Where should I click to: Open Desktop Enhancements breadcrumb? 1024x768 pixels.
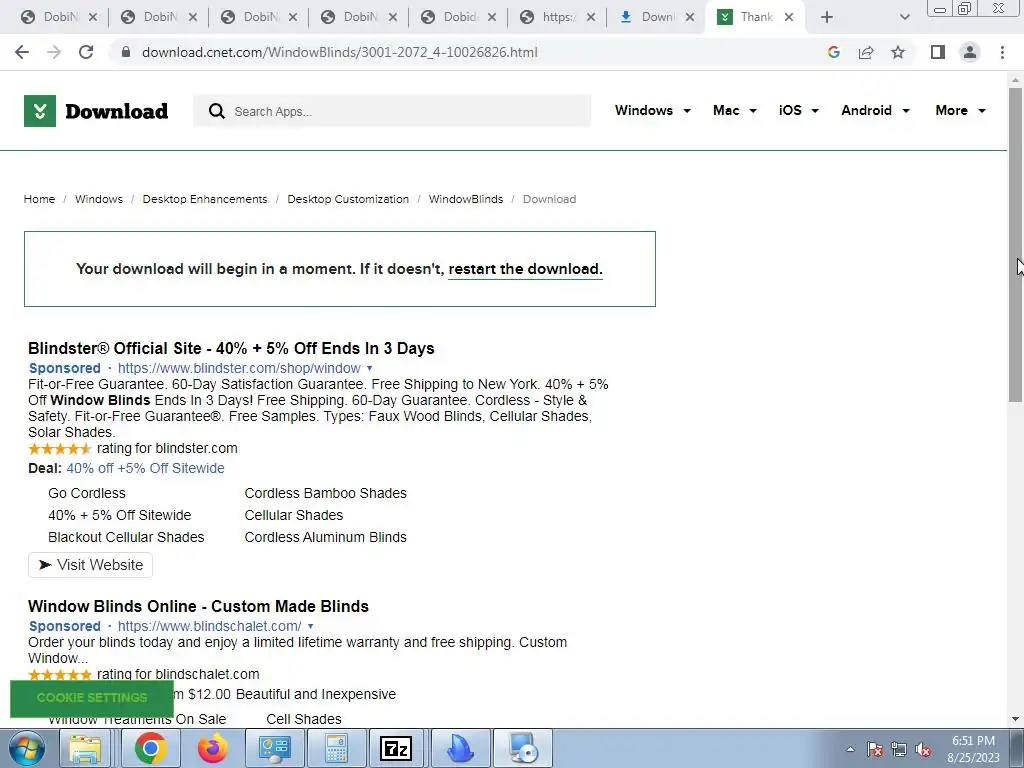(x=205, y=199)
